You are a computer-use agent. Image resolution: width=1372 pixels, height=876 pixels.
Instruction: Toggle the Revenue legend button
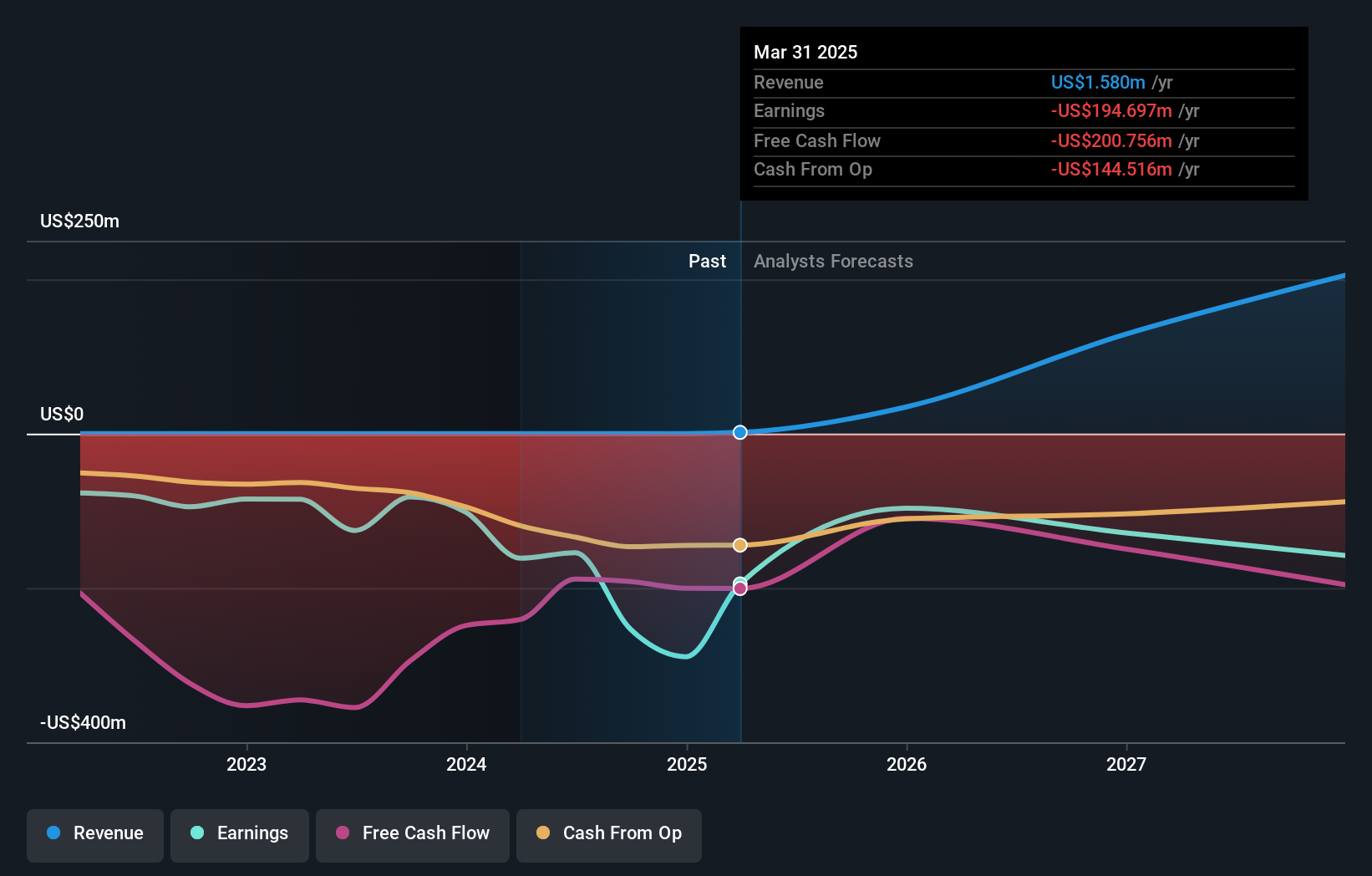tap(95, 835)
